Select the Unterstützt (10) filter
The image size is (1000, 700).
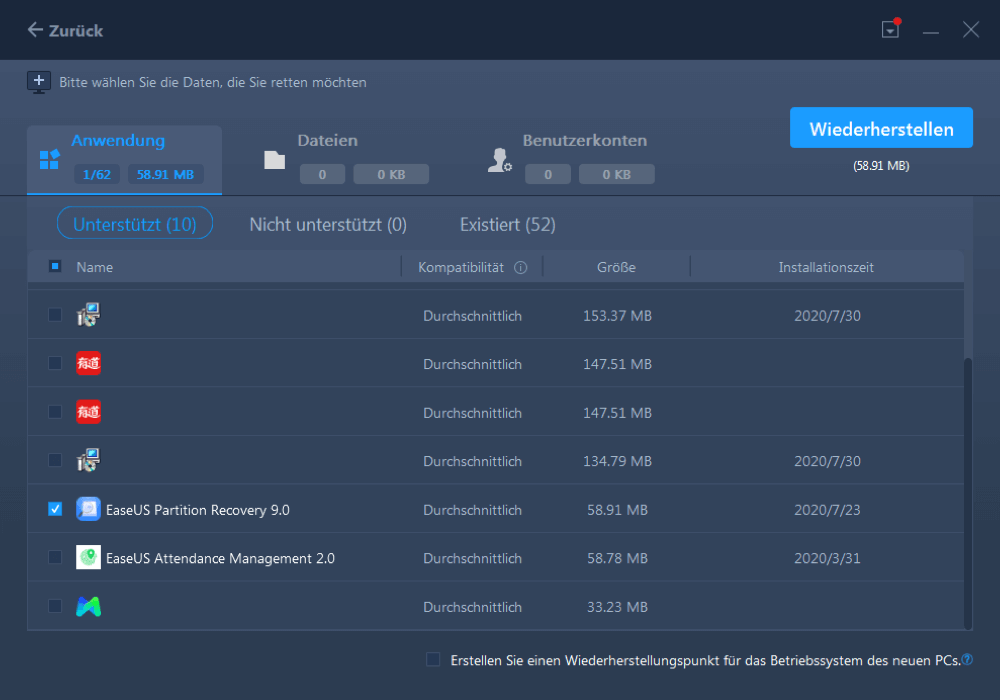135,224
